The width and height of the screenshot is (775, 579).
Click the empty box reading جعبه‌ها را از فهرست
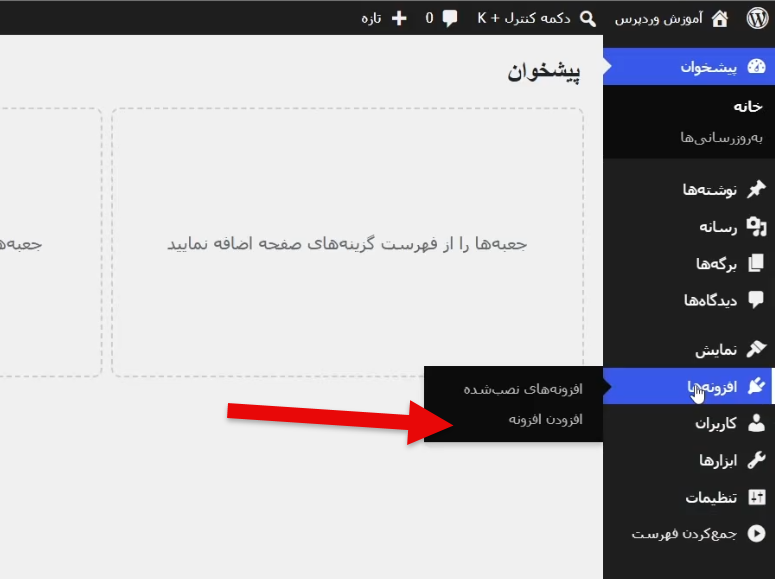[x=347, y=242]
